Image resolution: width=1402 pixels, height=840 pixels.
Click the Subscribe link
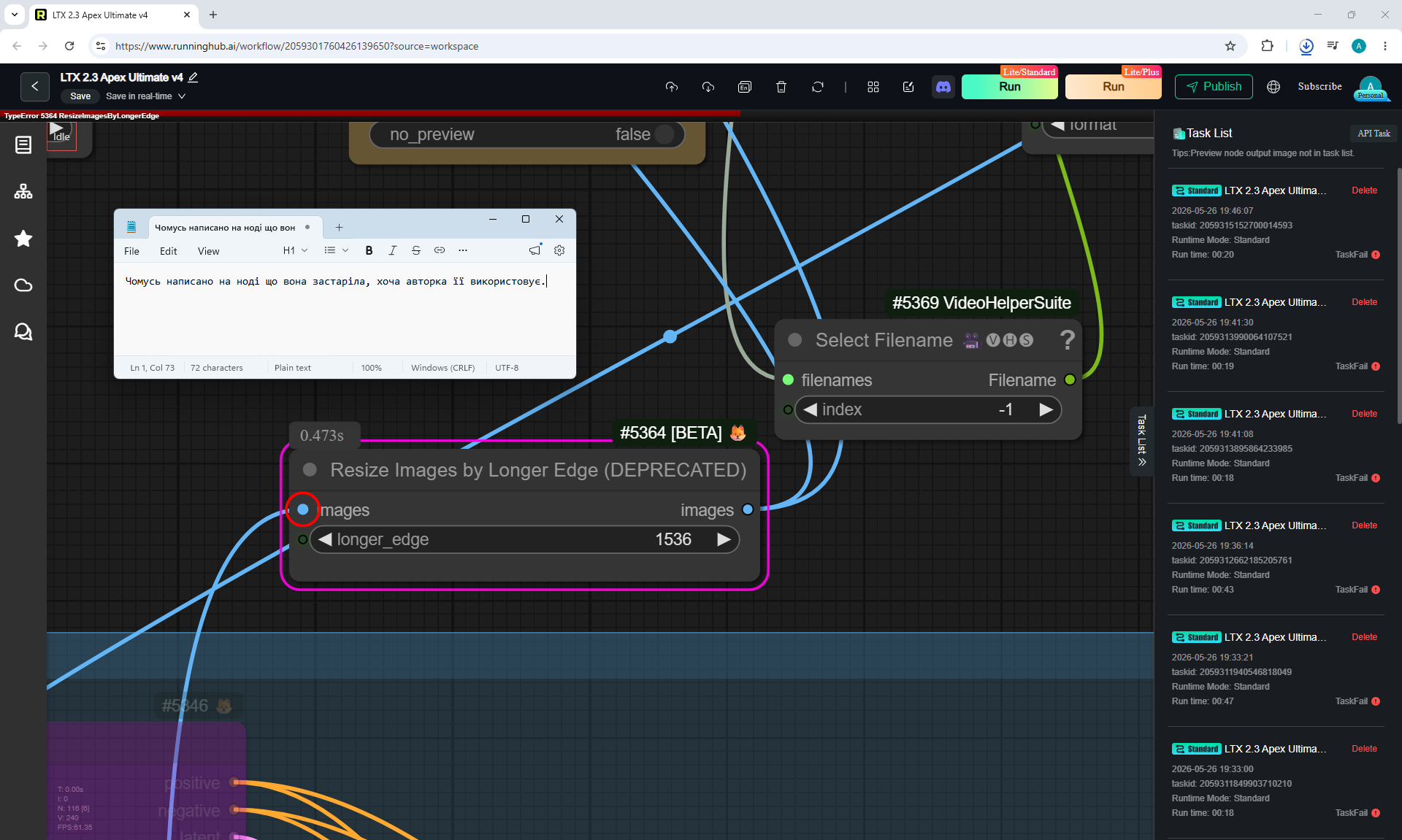(x=1319, y=86)
